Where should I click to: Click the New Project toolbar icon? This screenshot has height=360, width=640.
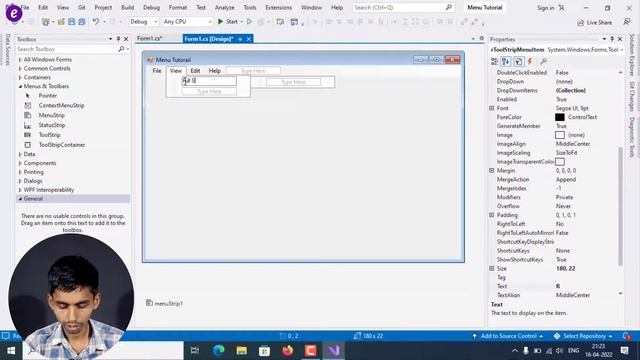coord(46,22)
